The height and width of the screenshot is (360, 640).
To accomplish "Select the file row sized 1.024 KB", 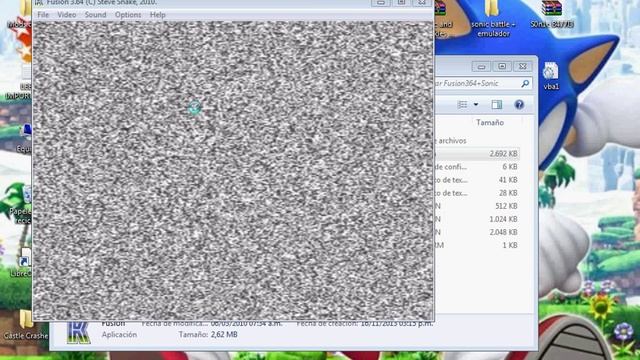I will pos(478,219).
